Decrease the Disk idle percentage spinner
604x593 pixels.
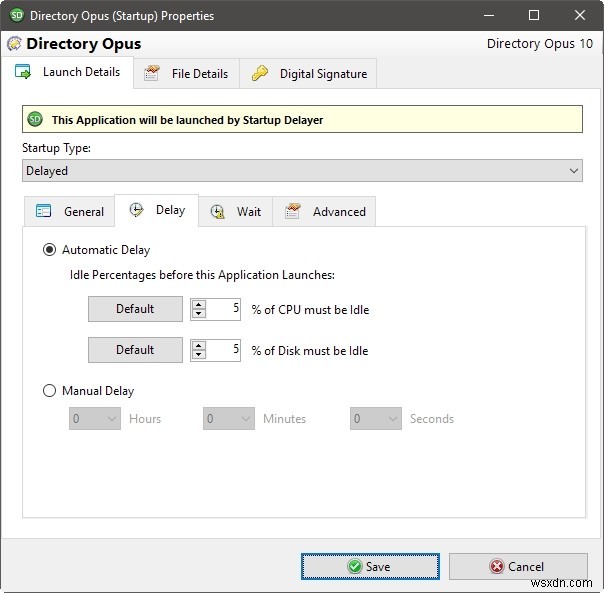tap(199, 354)
